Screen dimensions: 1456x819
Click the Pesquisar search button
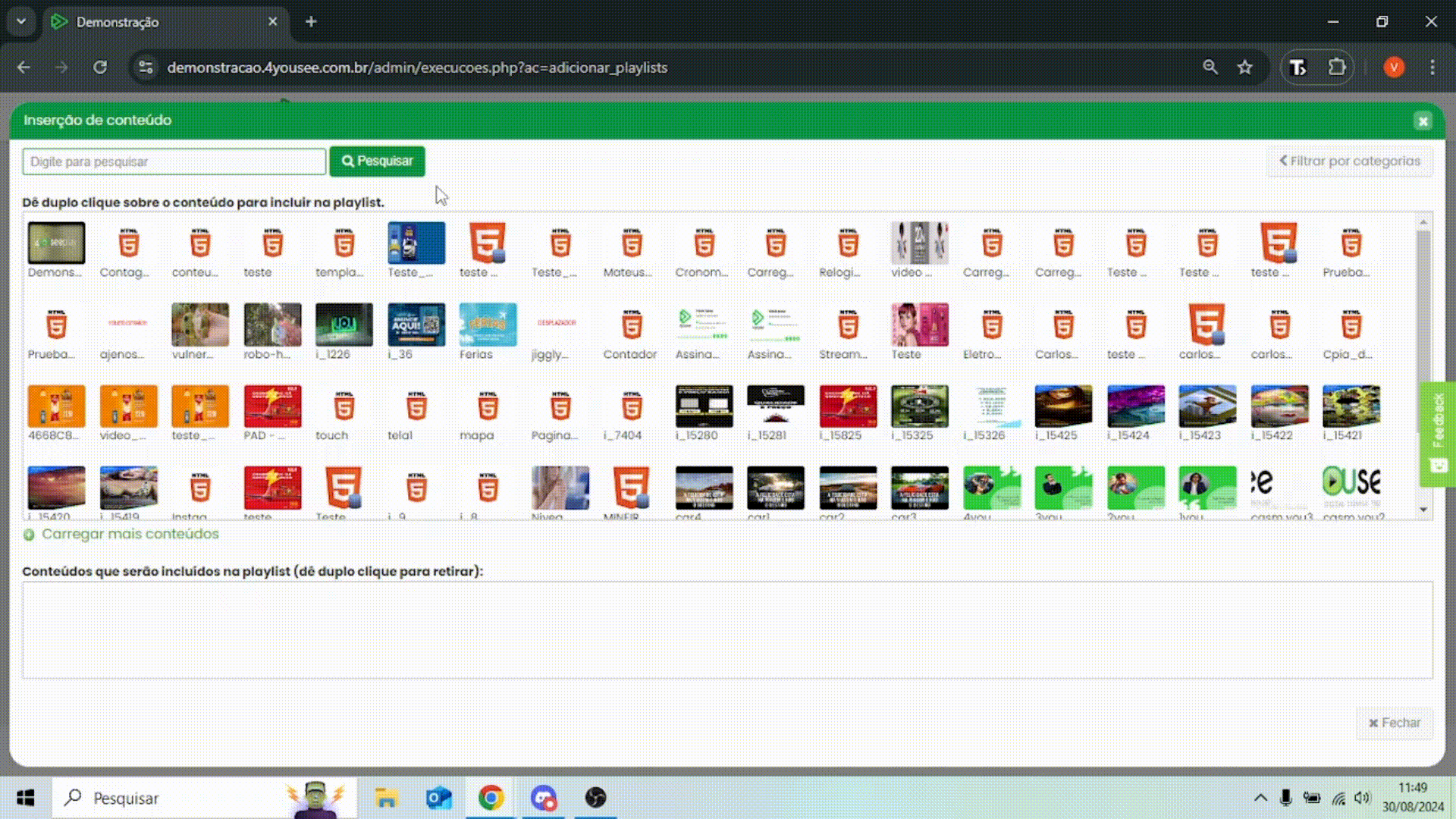click(x=377, y=162)
